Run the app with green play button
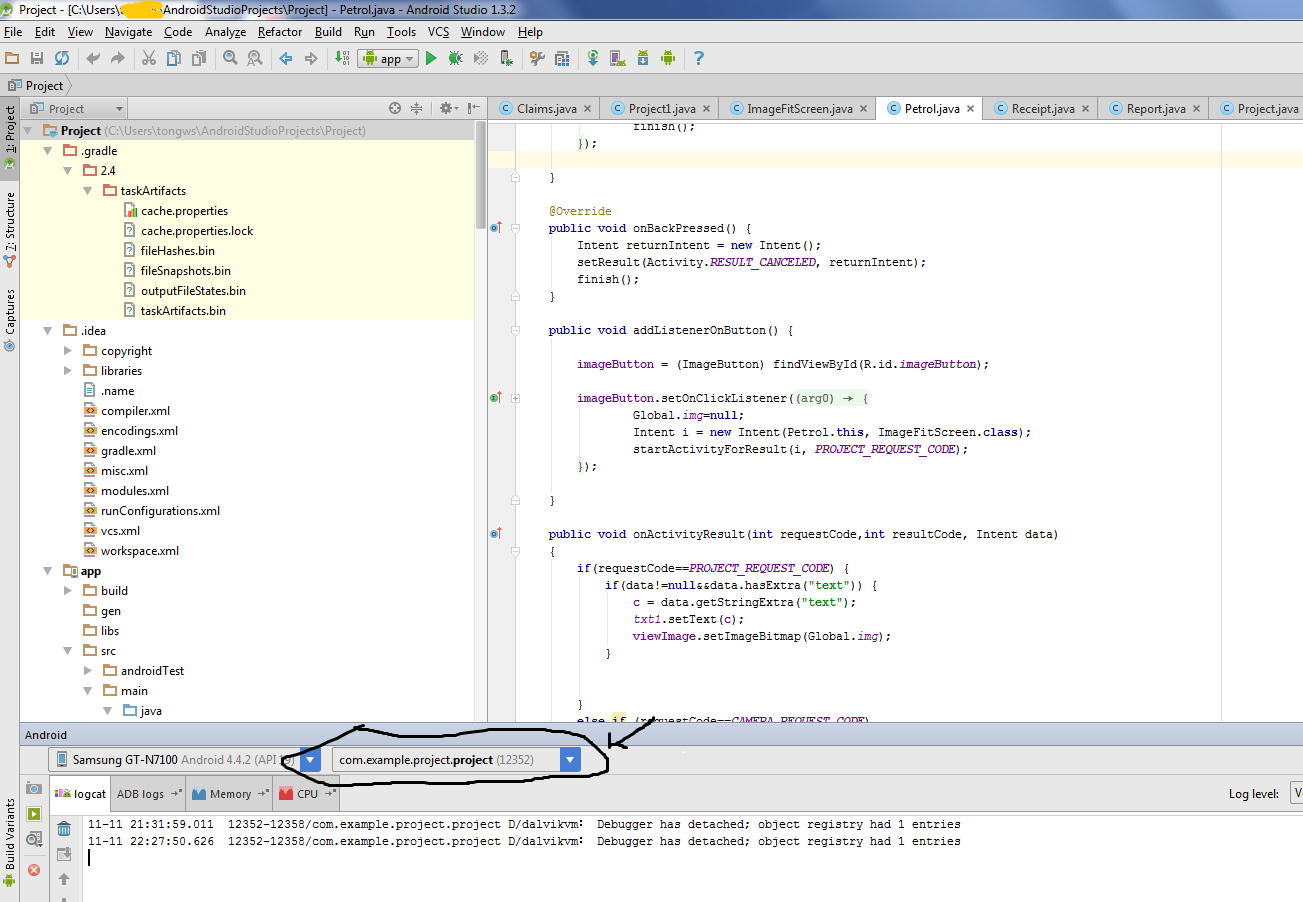 tap(431, 59)
